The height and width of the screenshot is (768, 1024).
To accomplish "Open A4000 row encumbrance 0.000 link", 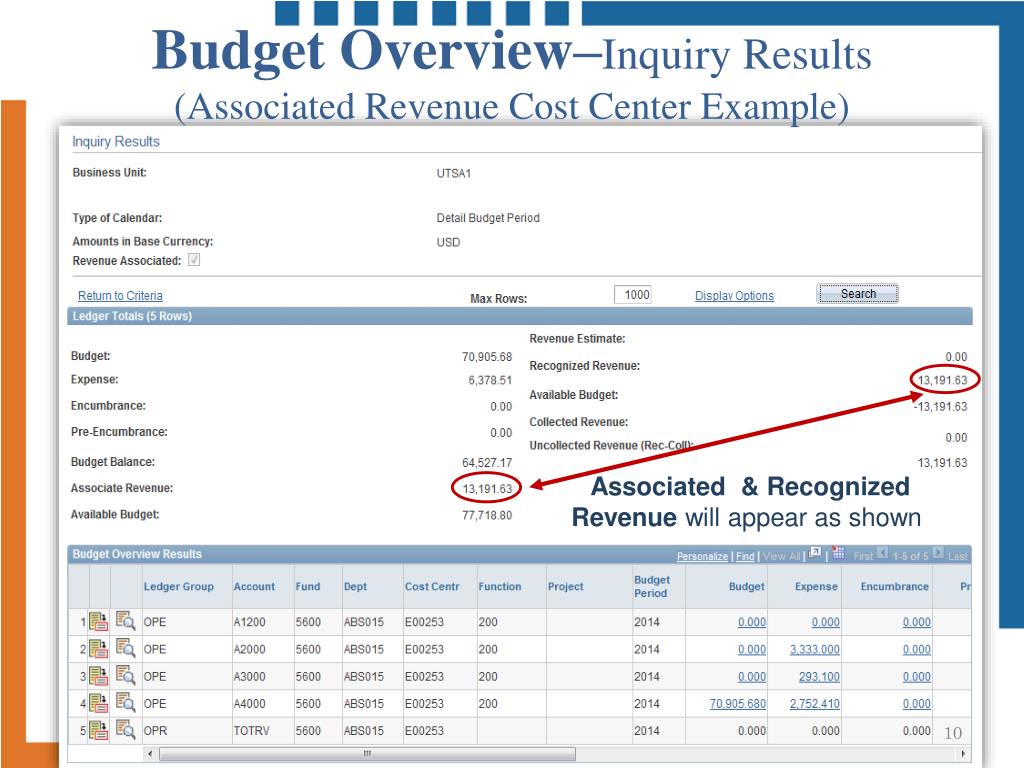I will pos(916,703).
